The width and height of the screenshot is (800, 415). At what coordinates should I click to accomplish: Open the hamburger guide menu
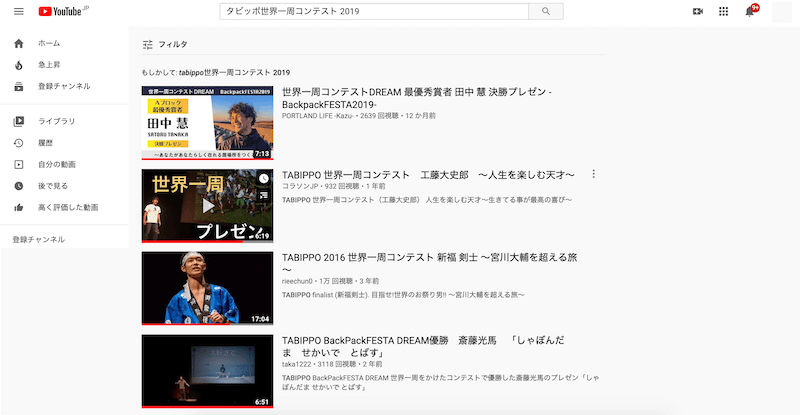[19, 11]
